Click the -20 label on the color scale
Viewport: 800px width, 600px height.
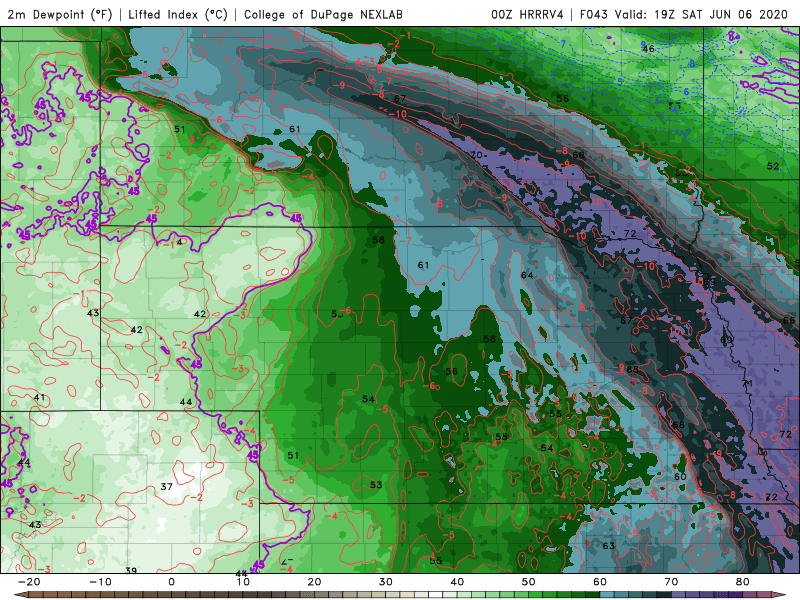click(29, 582)
